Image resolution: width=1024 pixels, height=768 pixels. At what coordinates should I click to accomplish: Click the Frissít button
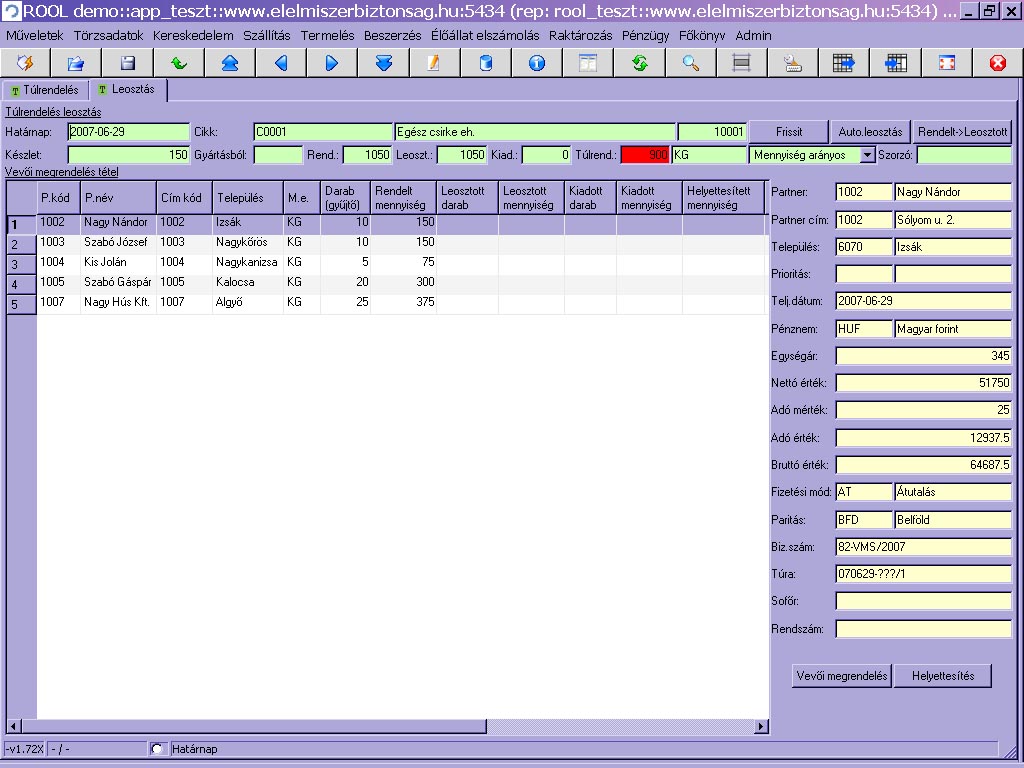pyautogui.click(x=789, y=132)
